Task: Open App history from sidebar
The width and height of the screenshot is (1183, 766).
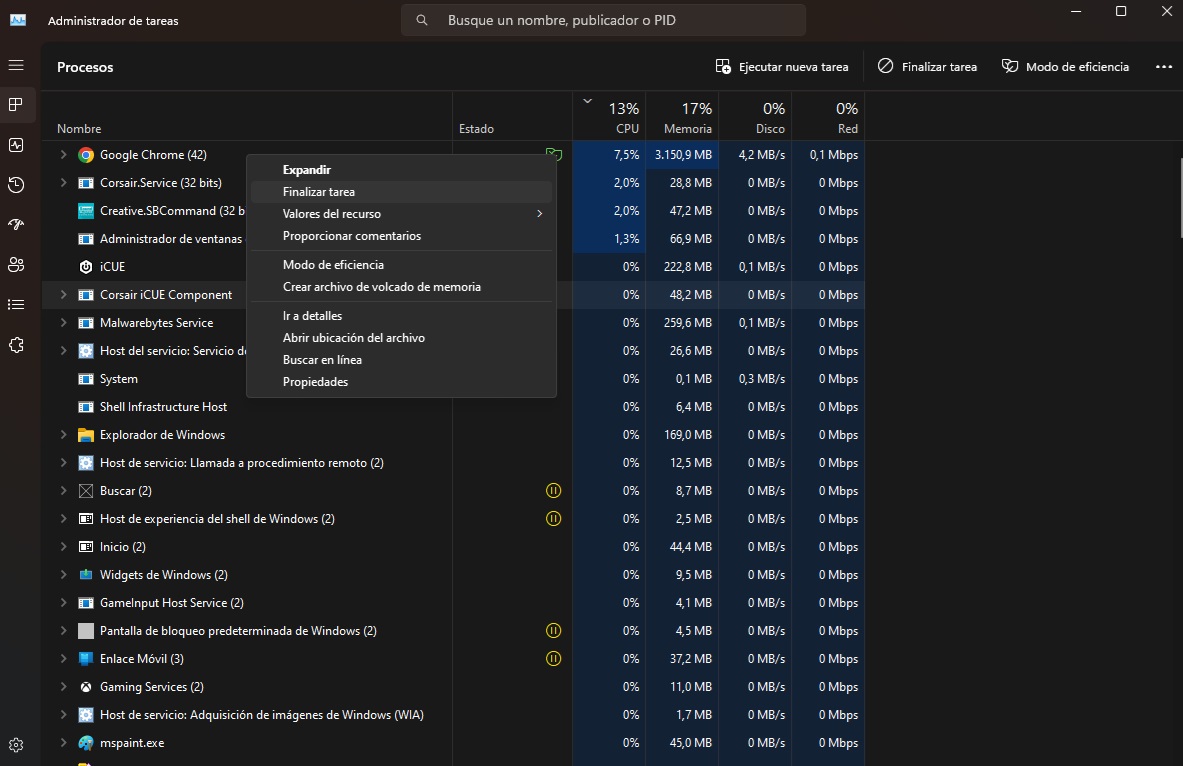Action: click(16, 185)
